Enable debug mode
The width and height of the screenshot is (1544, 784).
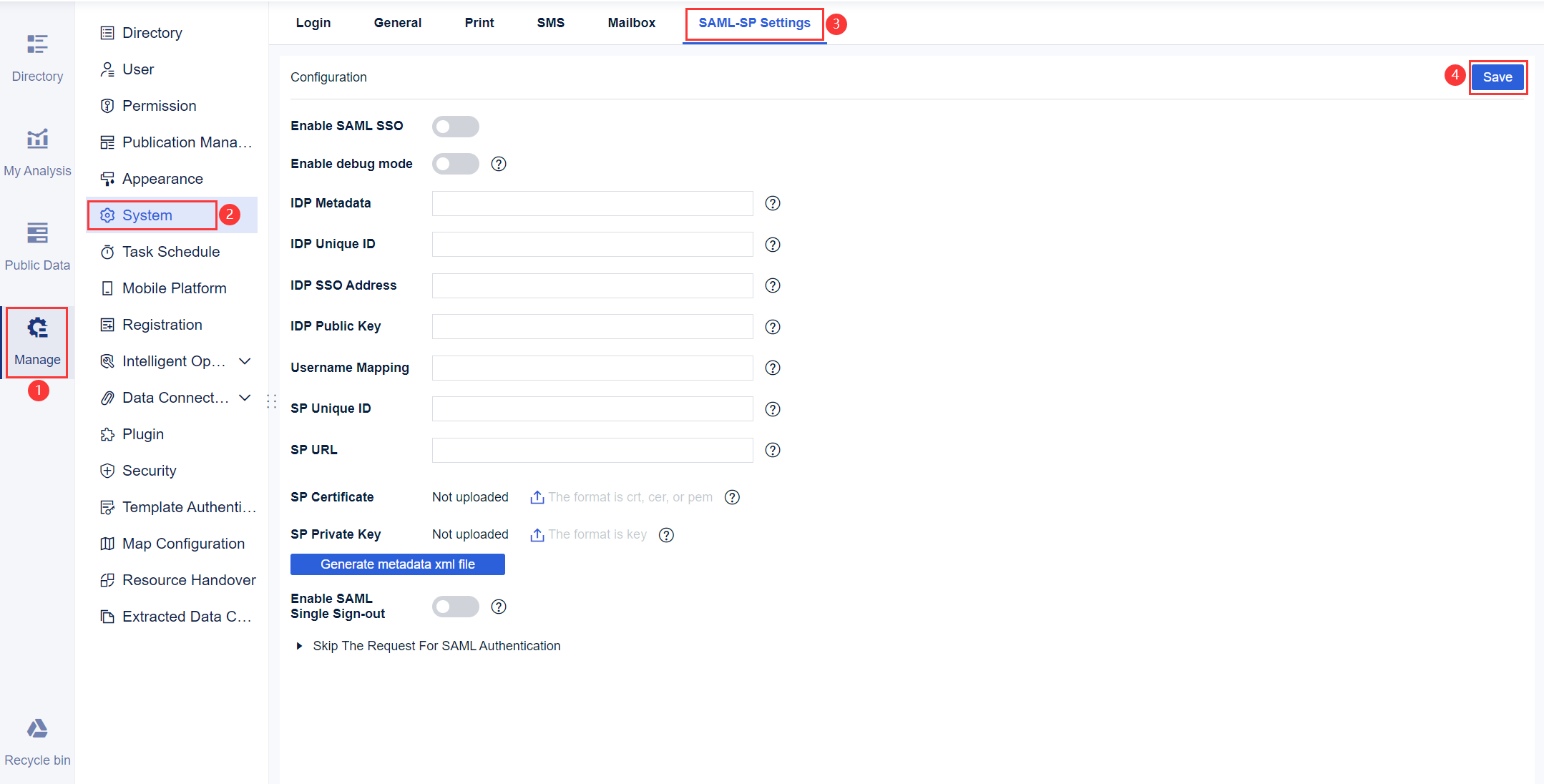pos(456,164)
